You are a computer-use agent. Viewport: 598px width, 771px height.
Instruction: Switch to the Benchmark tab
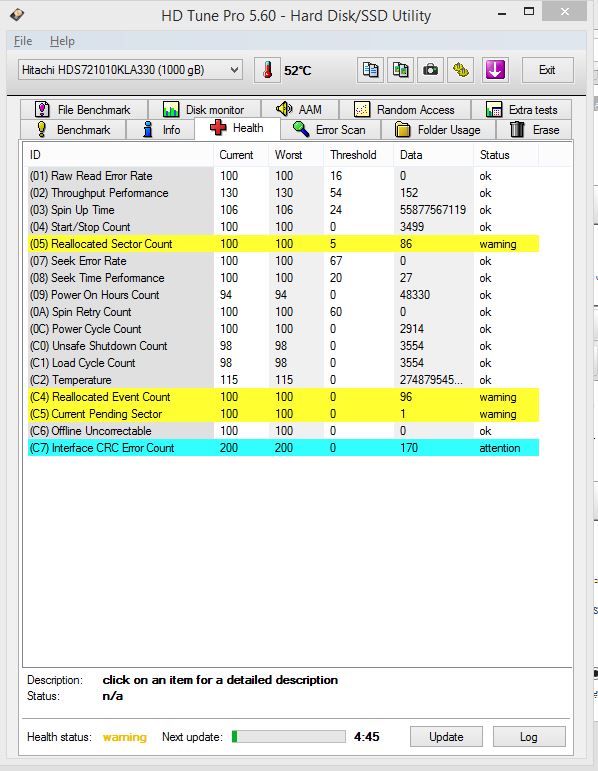click(74, 130)
